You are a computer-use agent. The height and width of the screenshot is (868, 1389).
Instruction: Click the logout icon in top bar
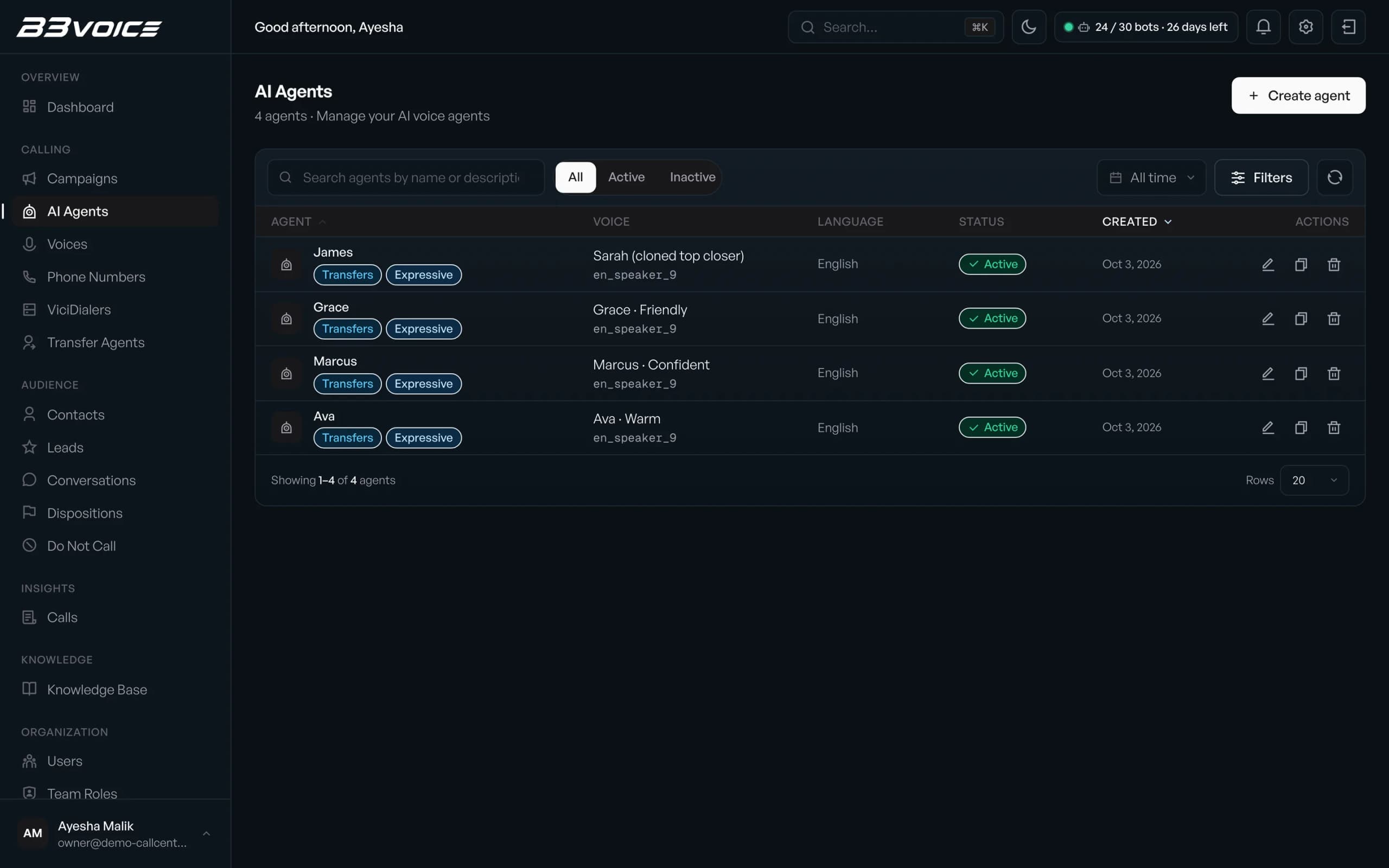tap(1348, 27)
